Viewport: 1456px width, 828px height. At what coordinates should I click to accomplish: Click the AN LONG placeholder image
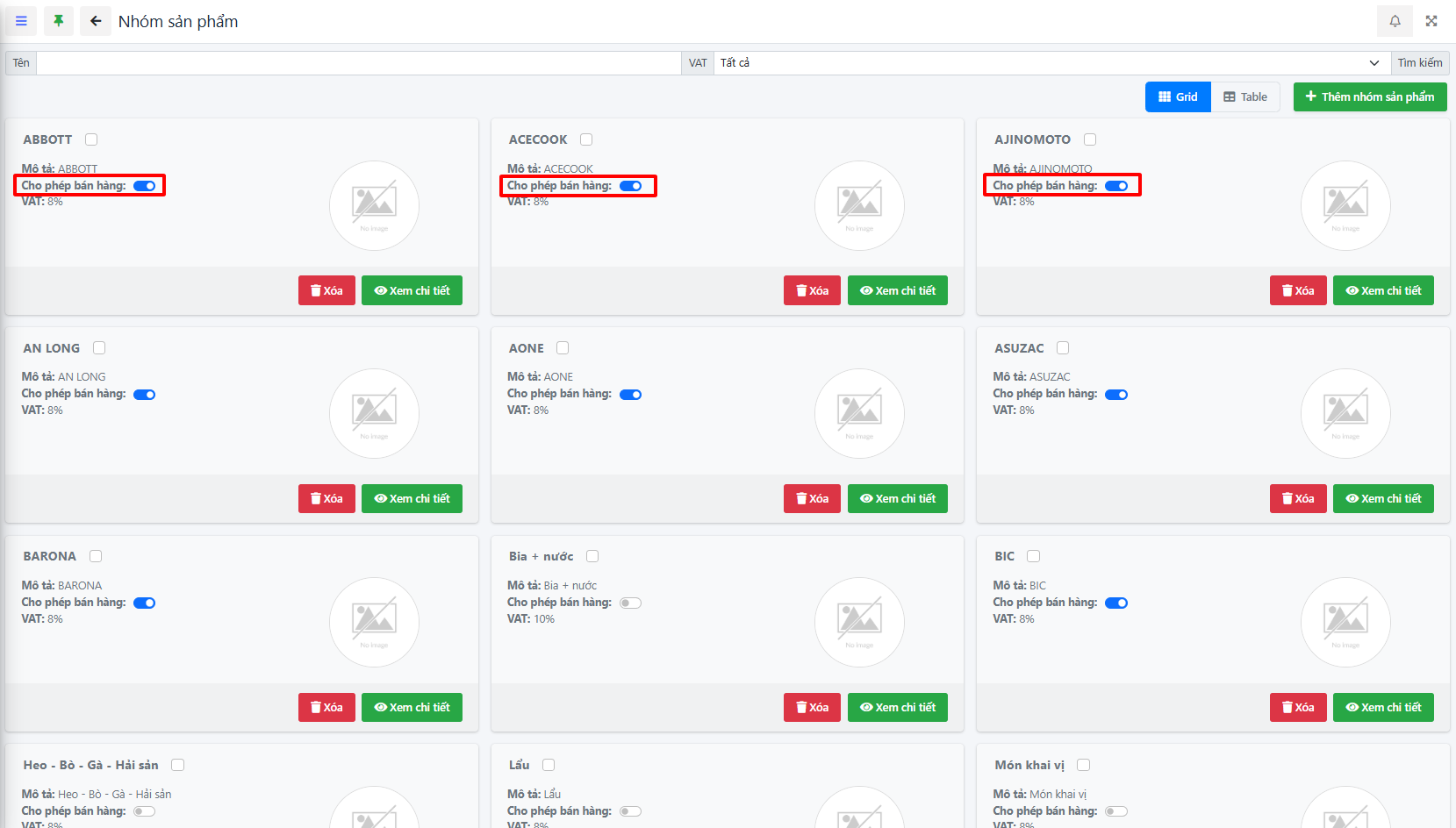(x=374, y=413)
